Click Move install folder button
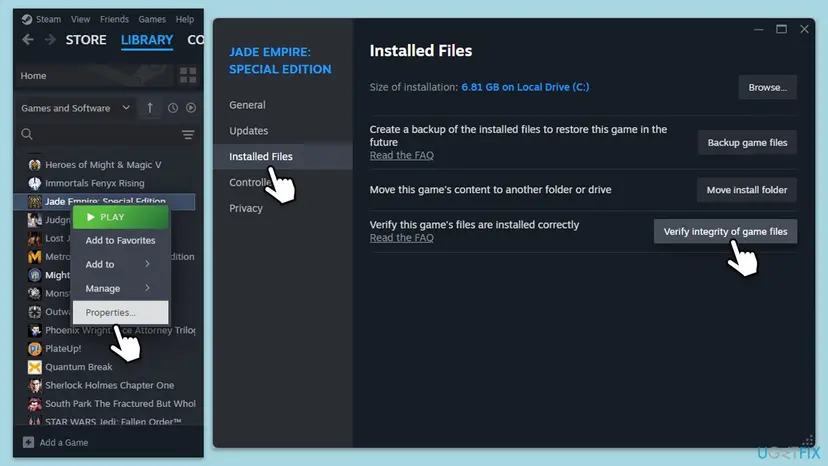 [747, 190]
